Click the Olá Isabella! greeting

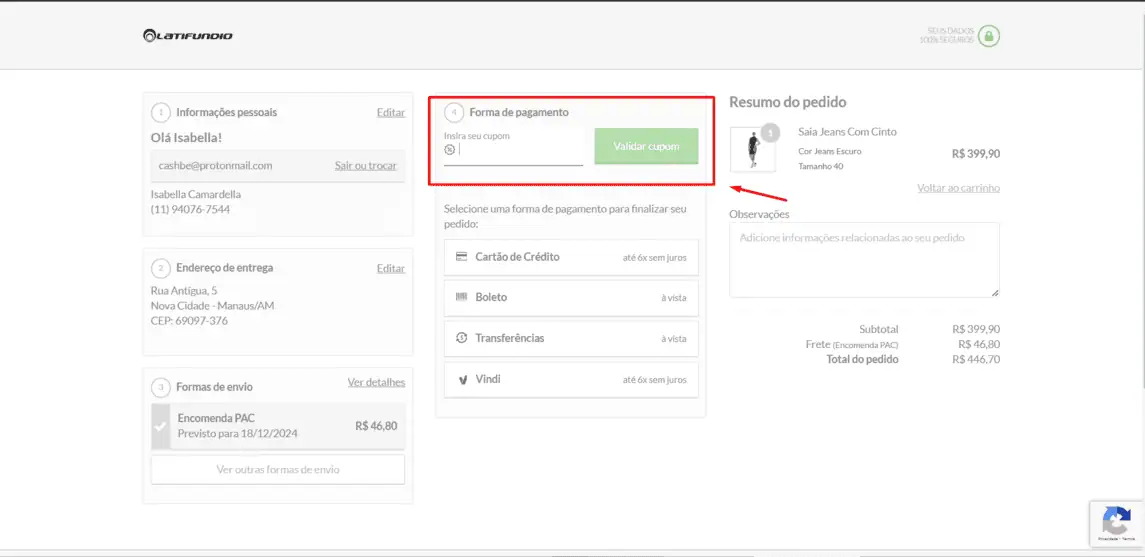coord(186,137)
